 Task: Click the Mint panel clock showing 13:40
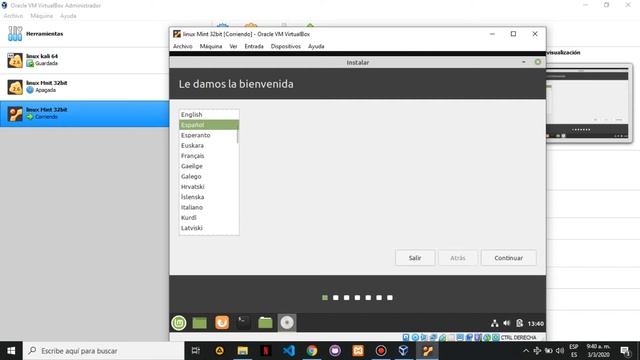click(536, 324)
